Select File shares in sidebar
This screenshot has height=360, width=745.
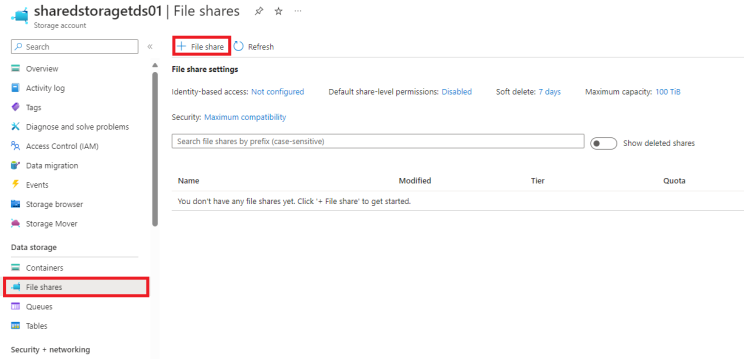(x=76, y=287)
